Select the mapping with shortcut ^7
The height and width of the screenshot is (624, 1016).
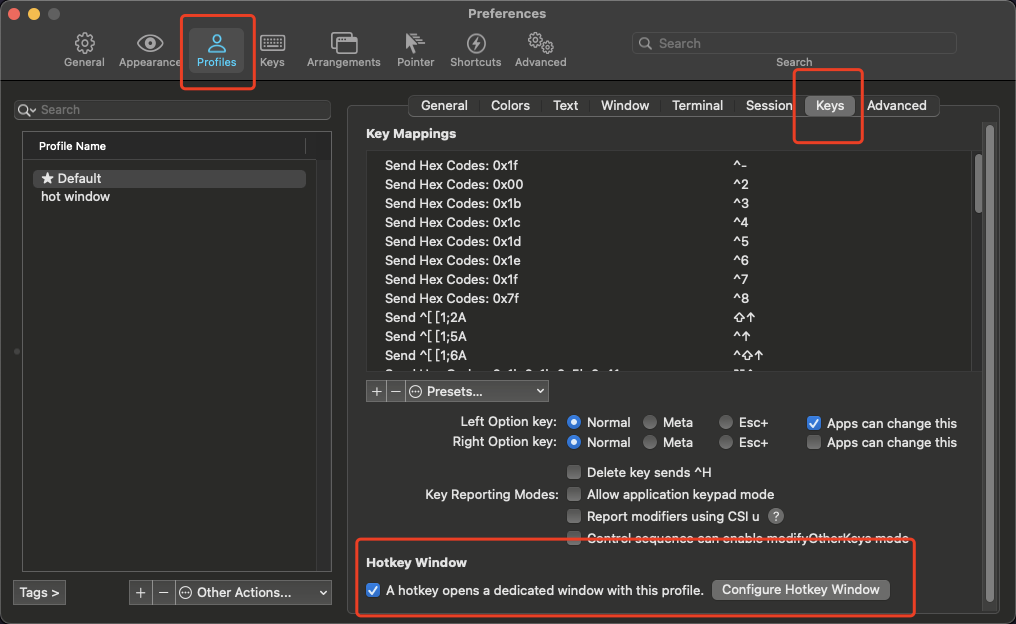pyautogui.click(x=669, y=279)
